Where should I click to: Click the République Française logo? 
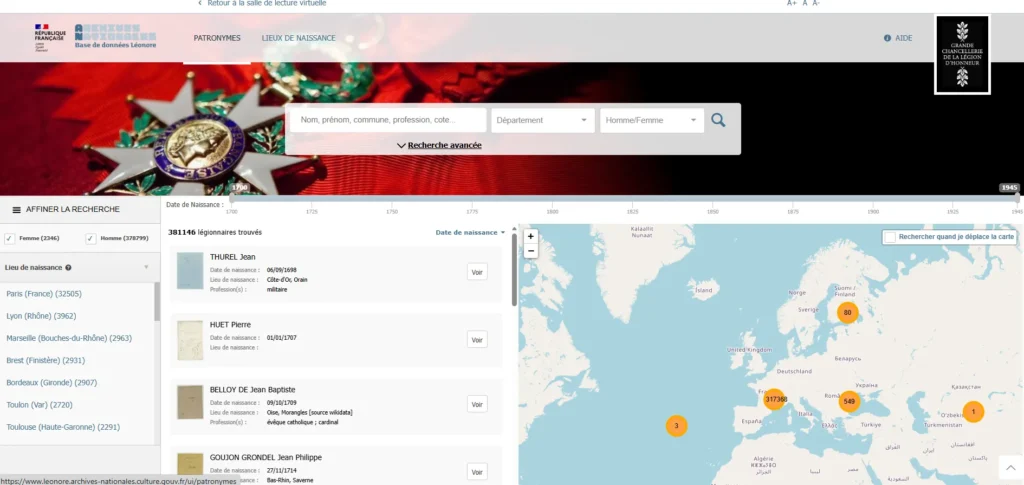(x=50, y=37)
